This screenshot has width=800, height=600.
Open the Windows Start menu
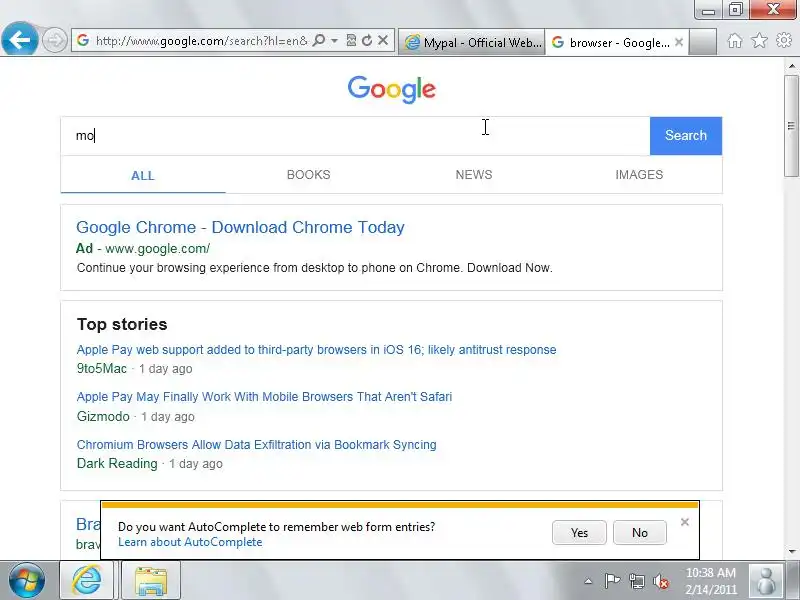tap(27, 580)
